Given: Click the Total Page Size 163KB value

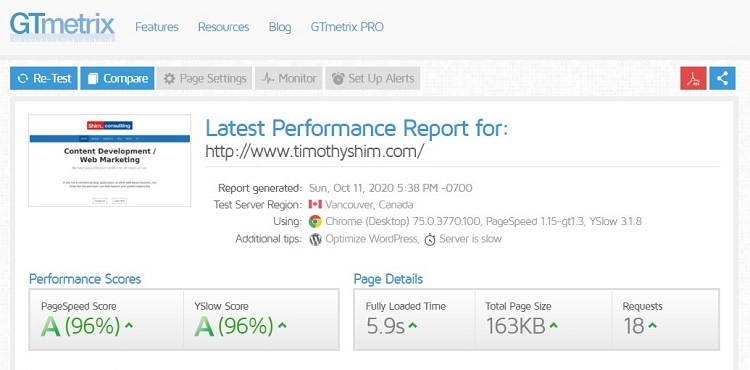Looking at the screenshot, I should [x=516, y=326].
